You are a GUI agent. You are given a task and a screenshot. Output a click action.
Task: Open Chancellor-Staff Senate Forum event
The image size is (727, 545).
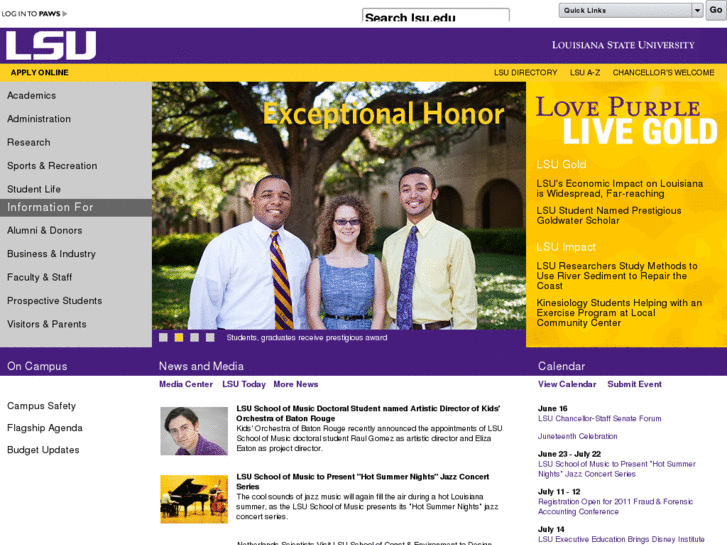599,418
